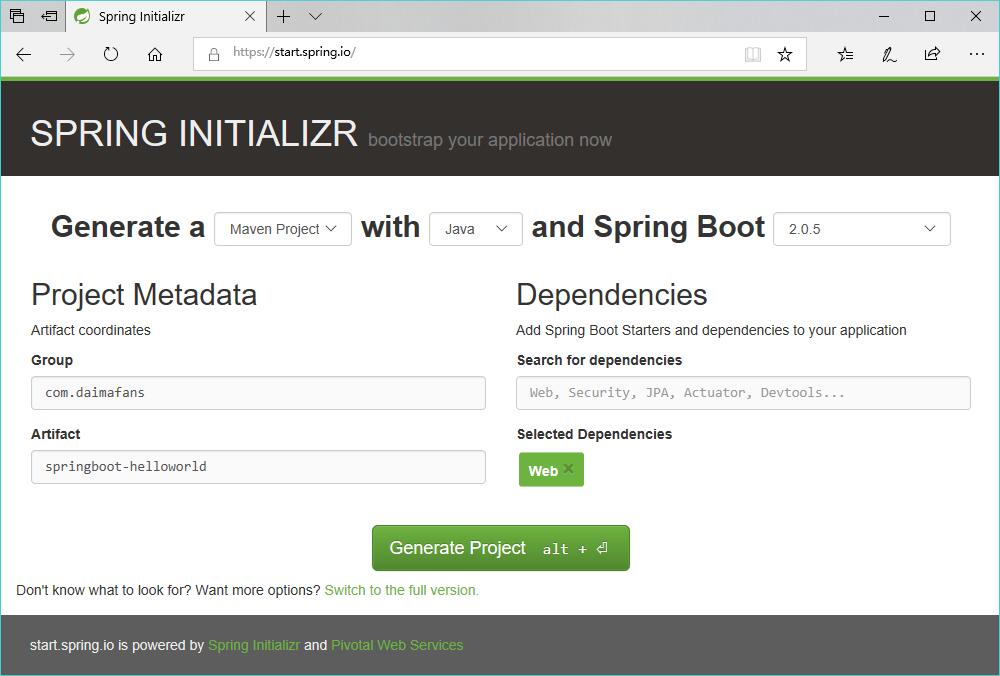Select the Spring Initializr browser tab
Screen dimensions: 1000x676
pyautogui.click(x=160, y=16)
